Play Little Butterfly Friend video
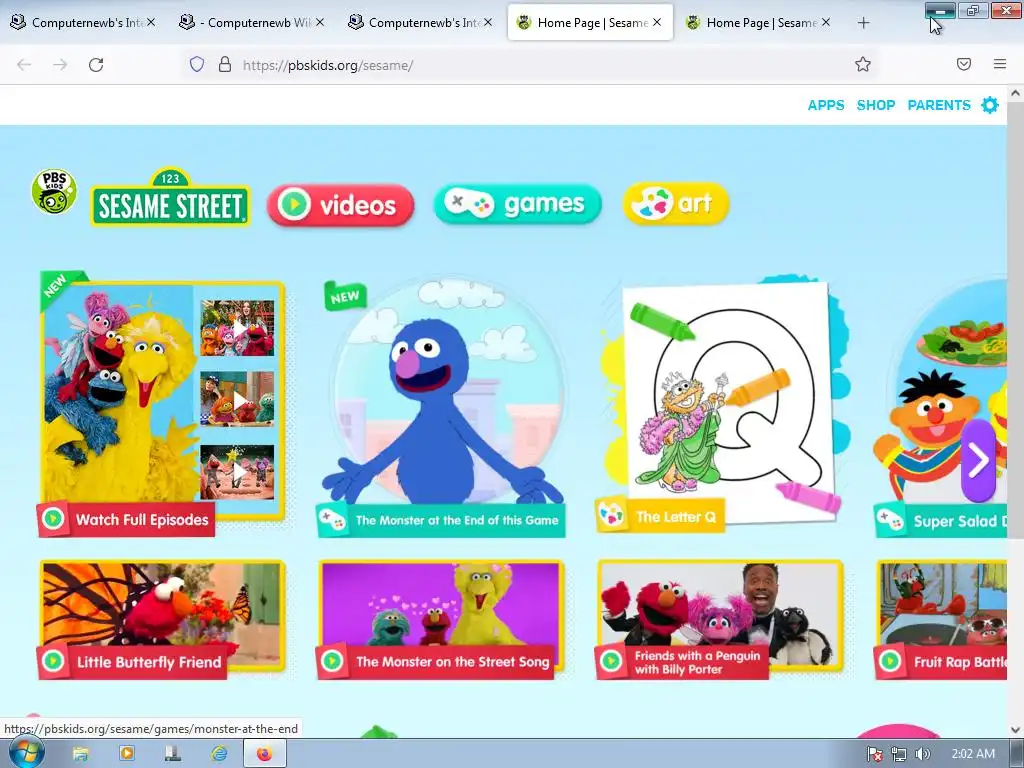 pyautogui.click(x=162, y=619)
